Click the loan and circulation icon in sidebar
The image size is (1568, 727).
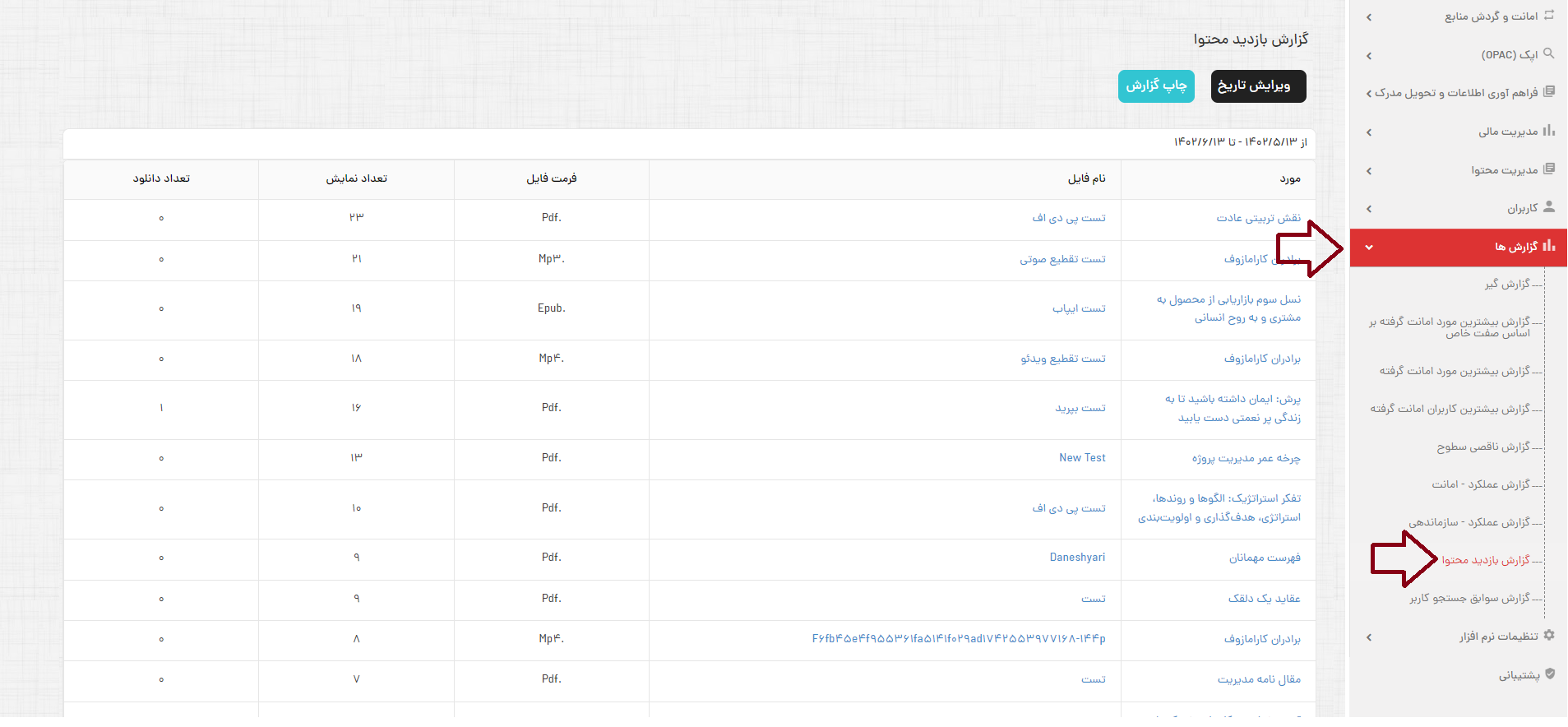(x=1549, y=16)
